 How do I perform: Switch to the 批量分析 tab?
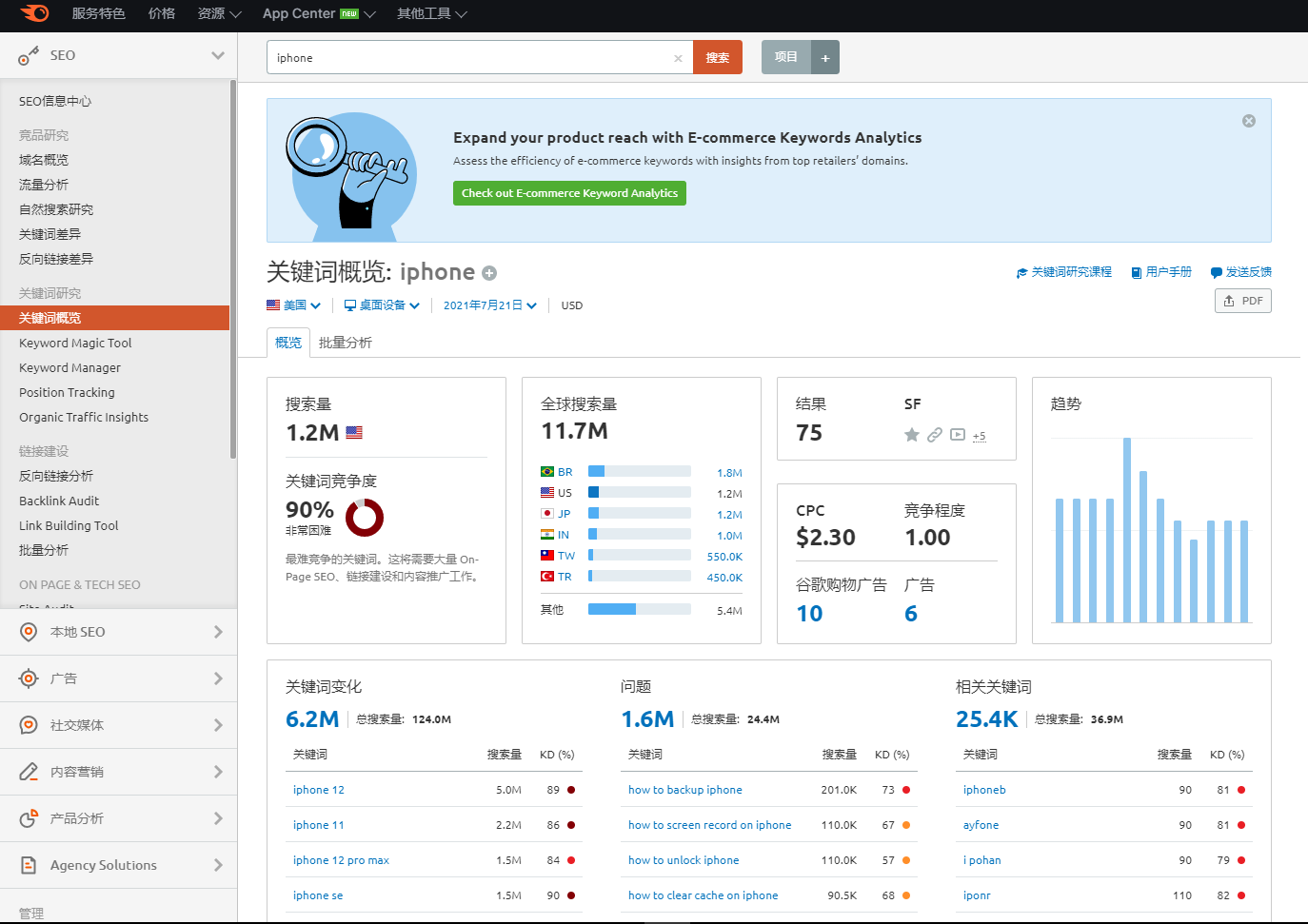(x=346, y=343)
